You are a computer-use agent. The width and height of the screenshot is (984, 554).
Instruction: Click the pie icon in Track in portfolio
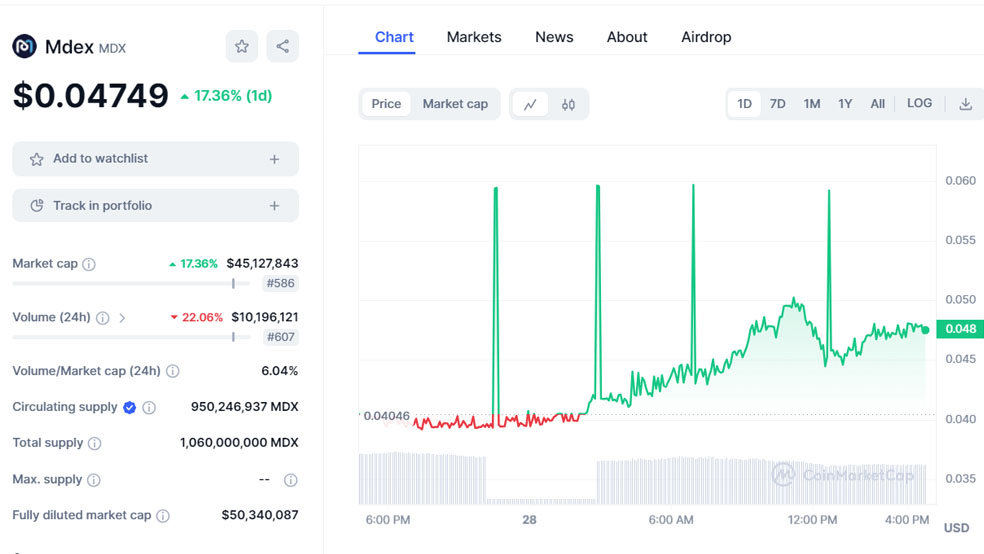tap(36, 206)
